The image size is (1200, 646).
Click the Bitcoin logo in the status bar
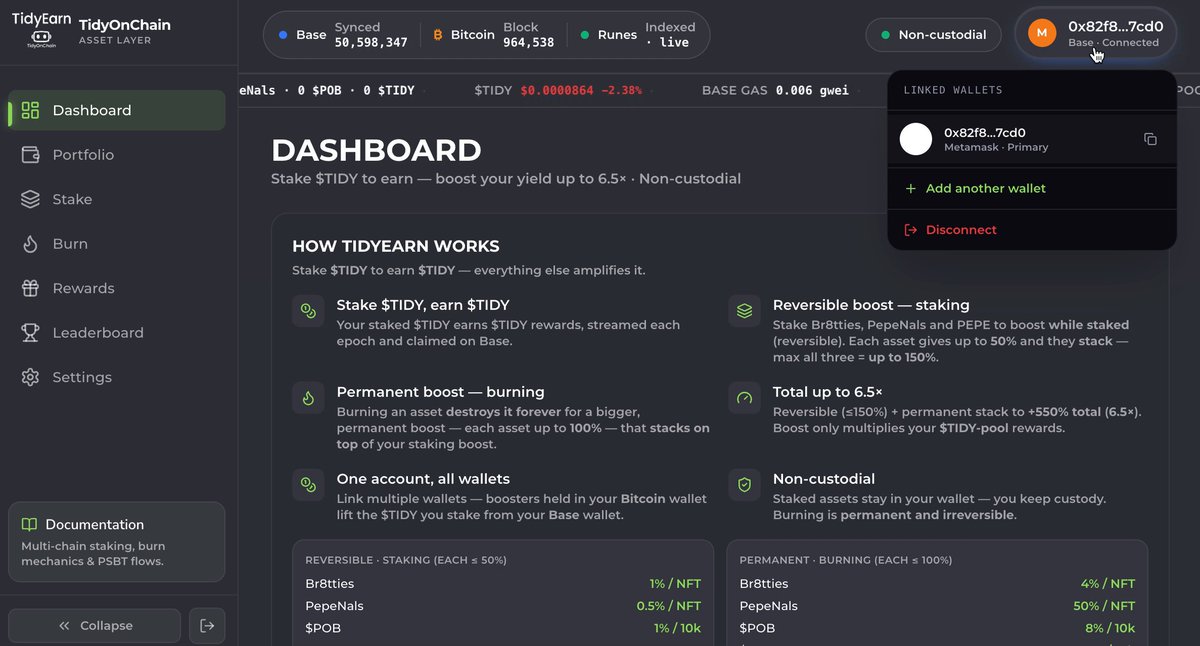pos(438,35)
